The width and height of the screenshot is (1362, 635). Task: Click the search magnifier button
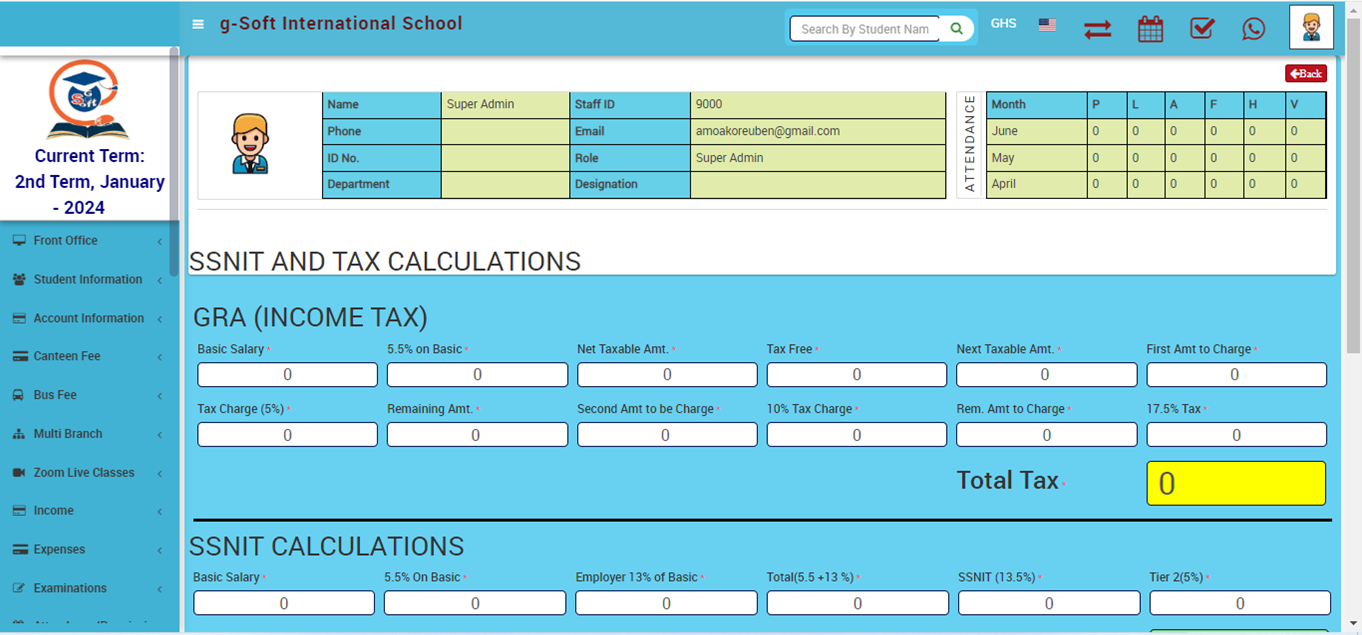(x=957, y=29)
